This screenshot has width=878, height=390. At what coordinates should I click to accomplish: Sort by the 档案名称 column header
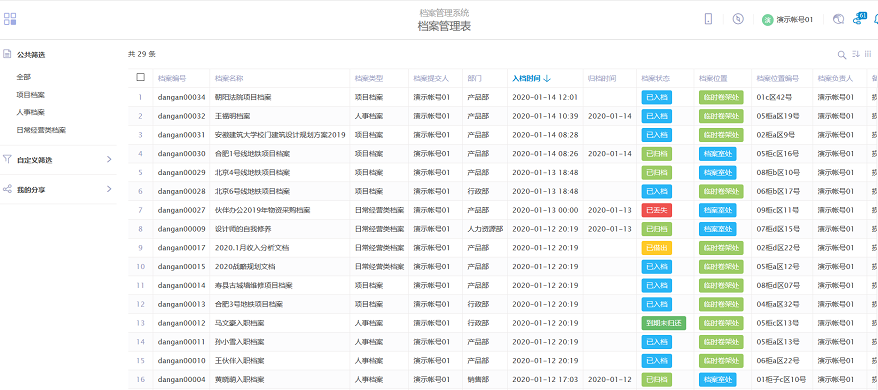(229, 78)
